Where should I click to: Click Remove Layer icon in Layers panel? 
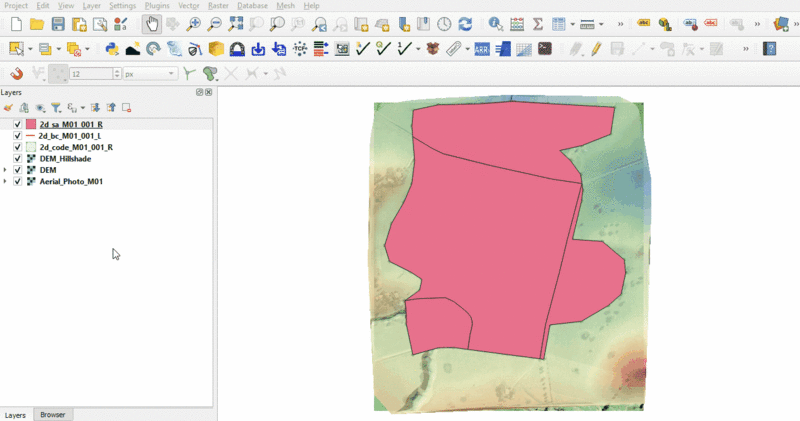[127, 107]
